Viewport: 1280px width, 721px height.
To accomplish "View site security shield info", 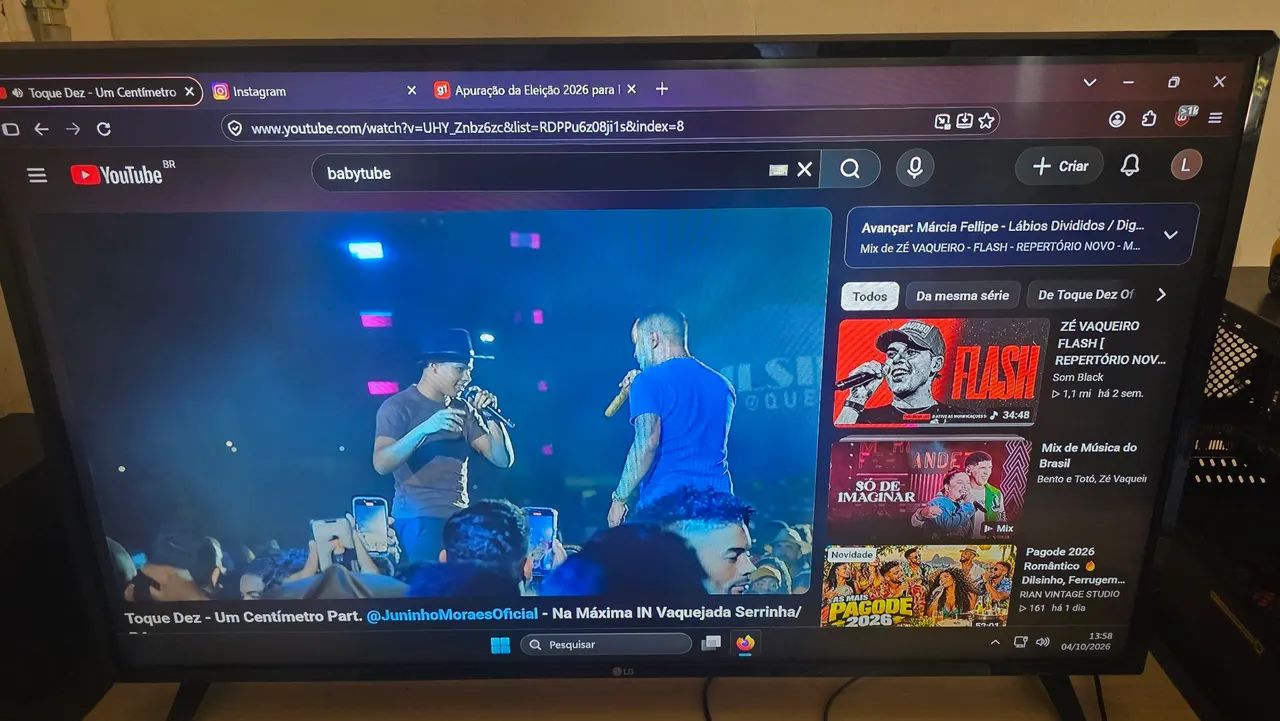I will point(235,128).
